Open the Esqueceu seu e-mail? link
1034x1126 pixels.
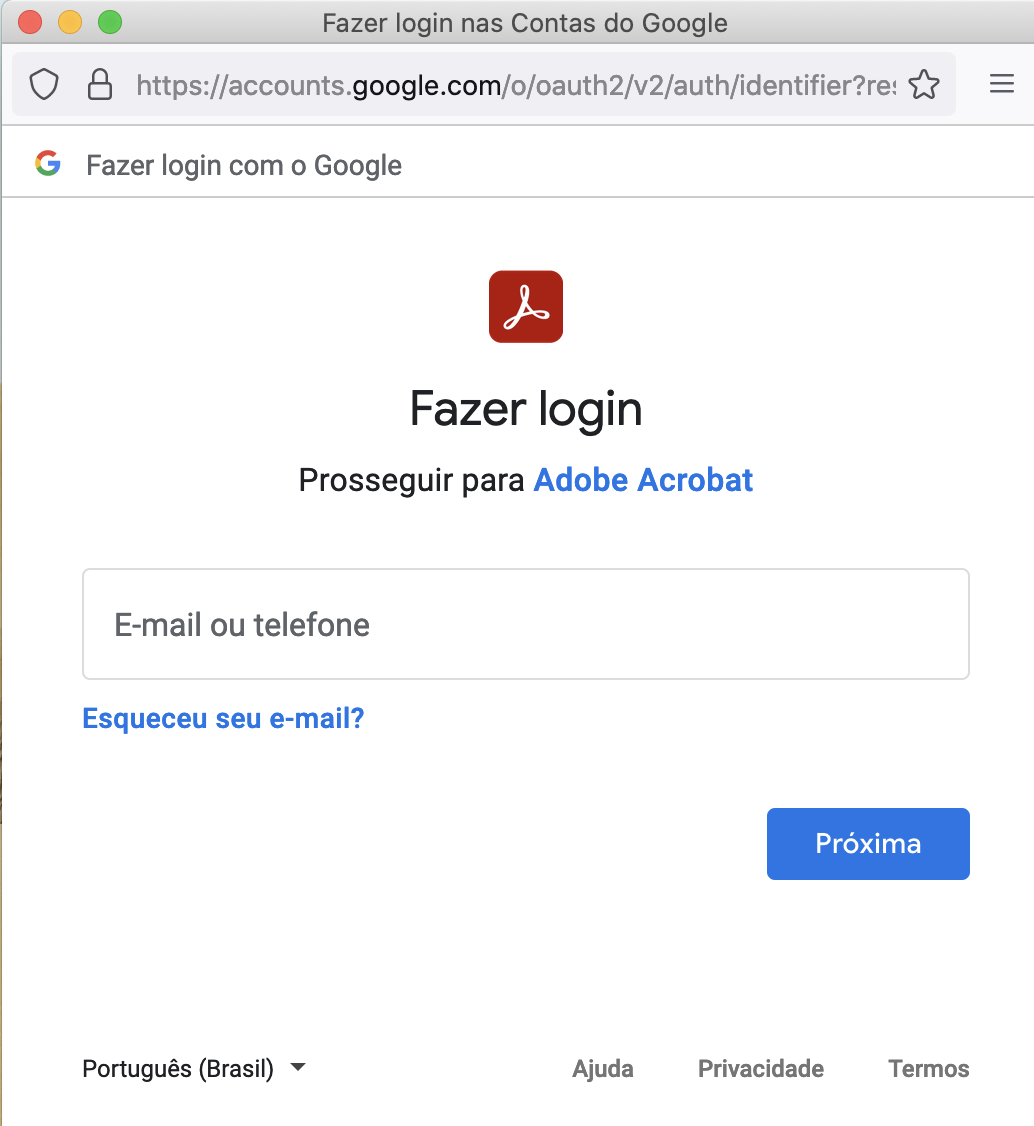coord(223,718)
